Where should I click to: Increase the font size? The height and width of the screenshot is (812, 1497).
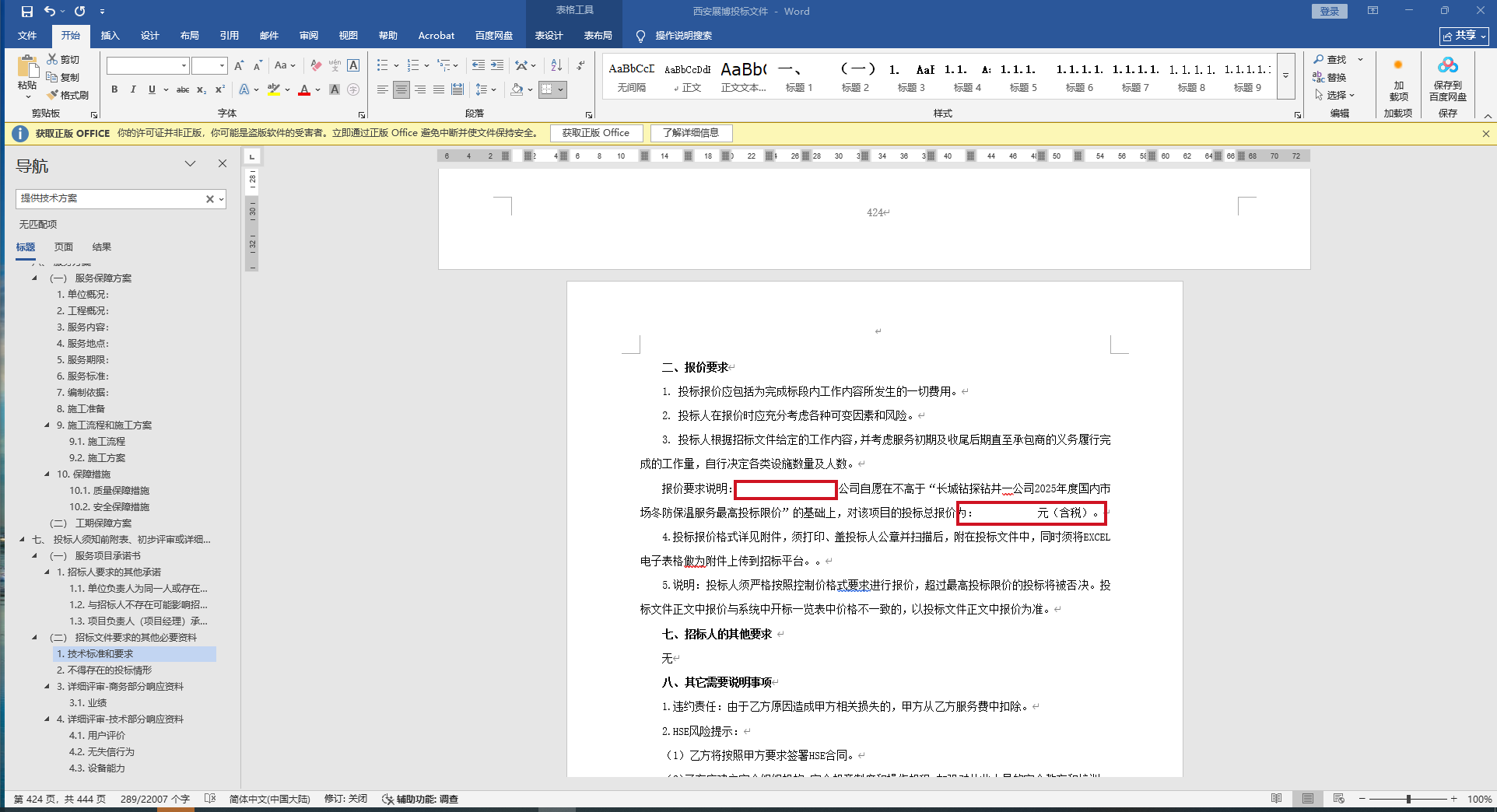coord(239,66)
